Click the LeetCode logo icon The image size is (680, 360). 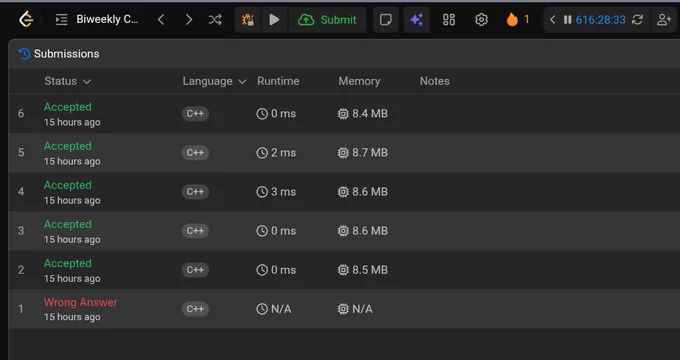click(26, 20)
